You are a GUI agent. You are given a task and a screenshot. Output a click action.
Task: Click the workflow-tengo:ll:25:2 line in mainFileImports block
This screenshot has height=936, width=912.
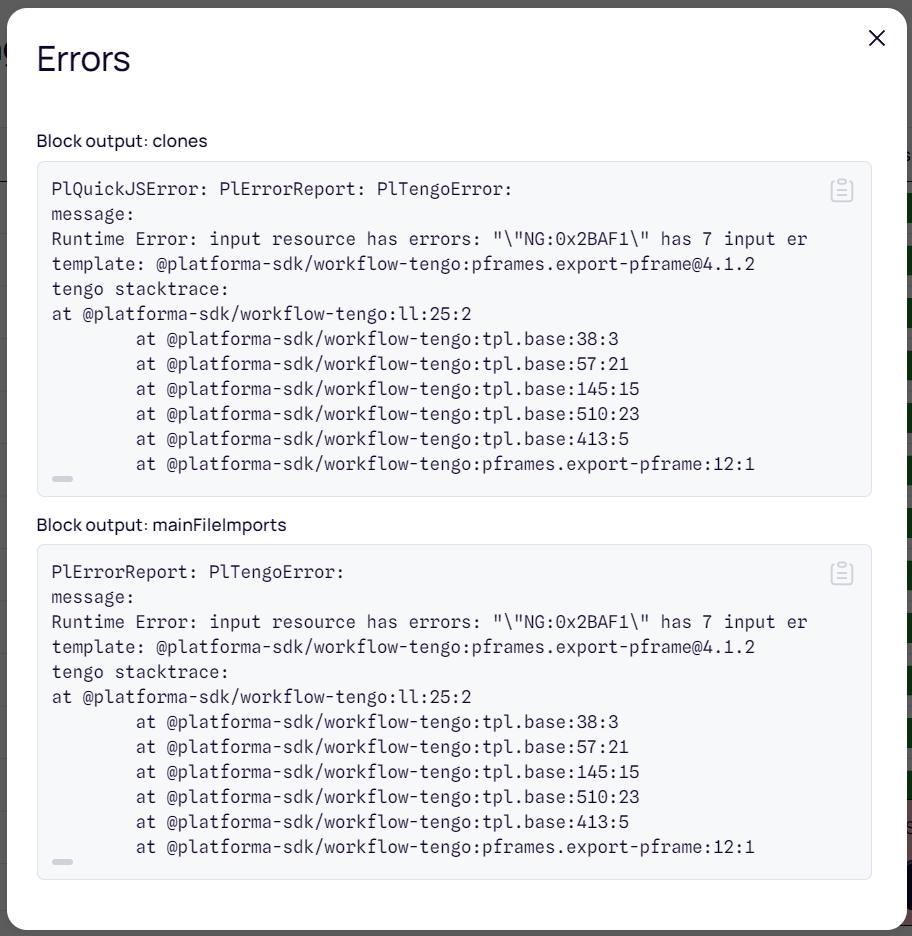click(x=261, y=697)
